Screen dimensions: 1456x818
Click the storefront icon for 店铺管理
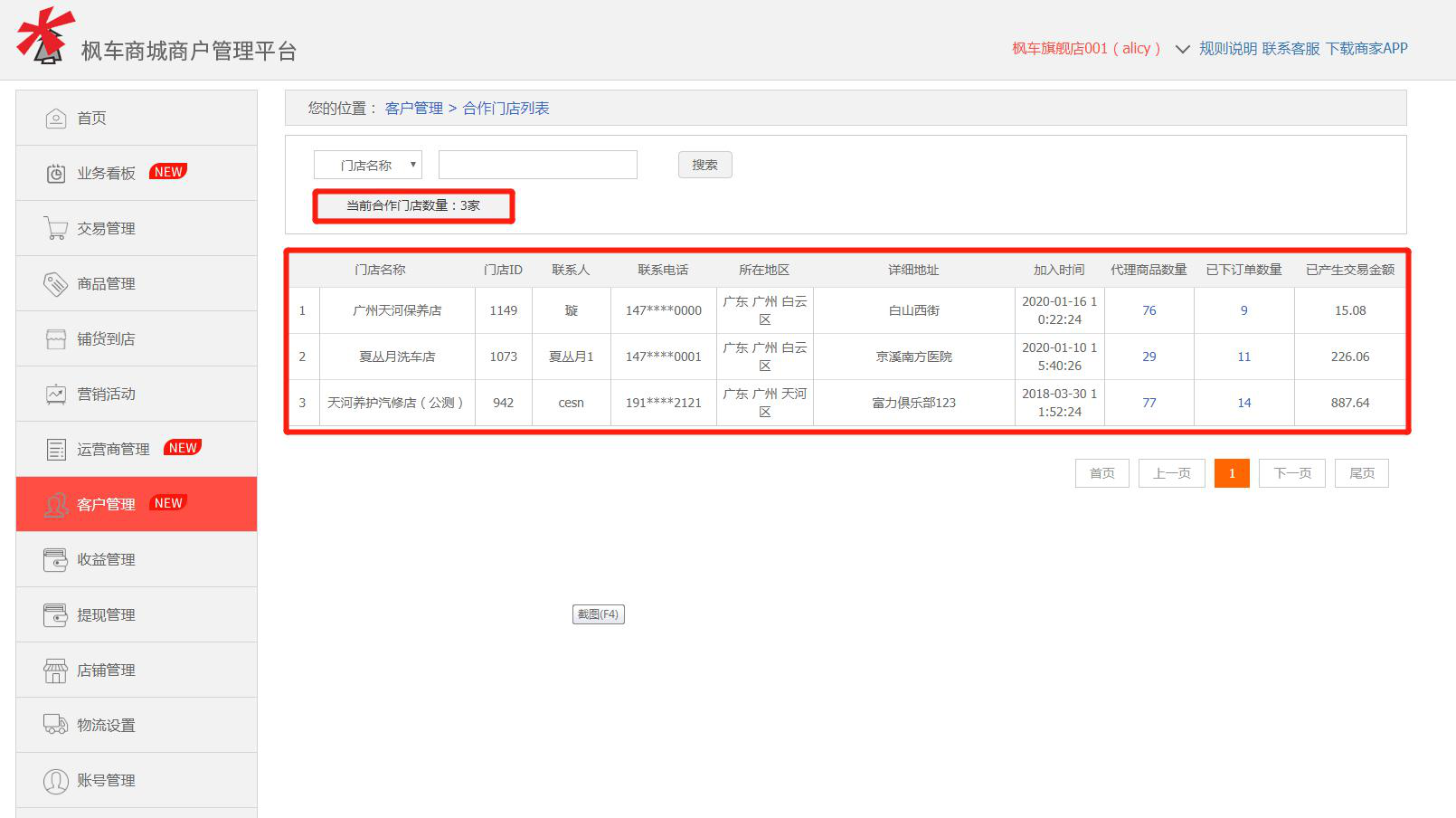click(x=56, y=671)
